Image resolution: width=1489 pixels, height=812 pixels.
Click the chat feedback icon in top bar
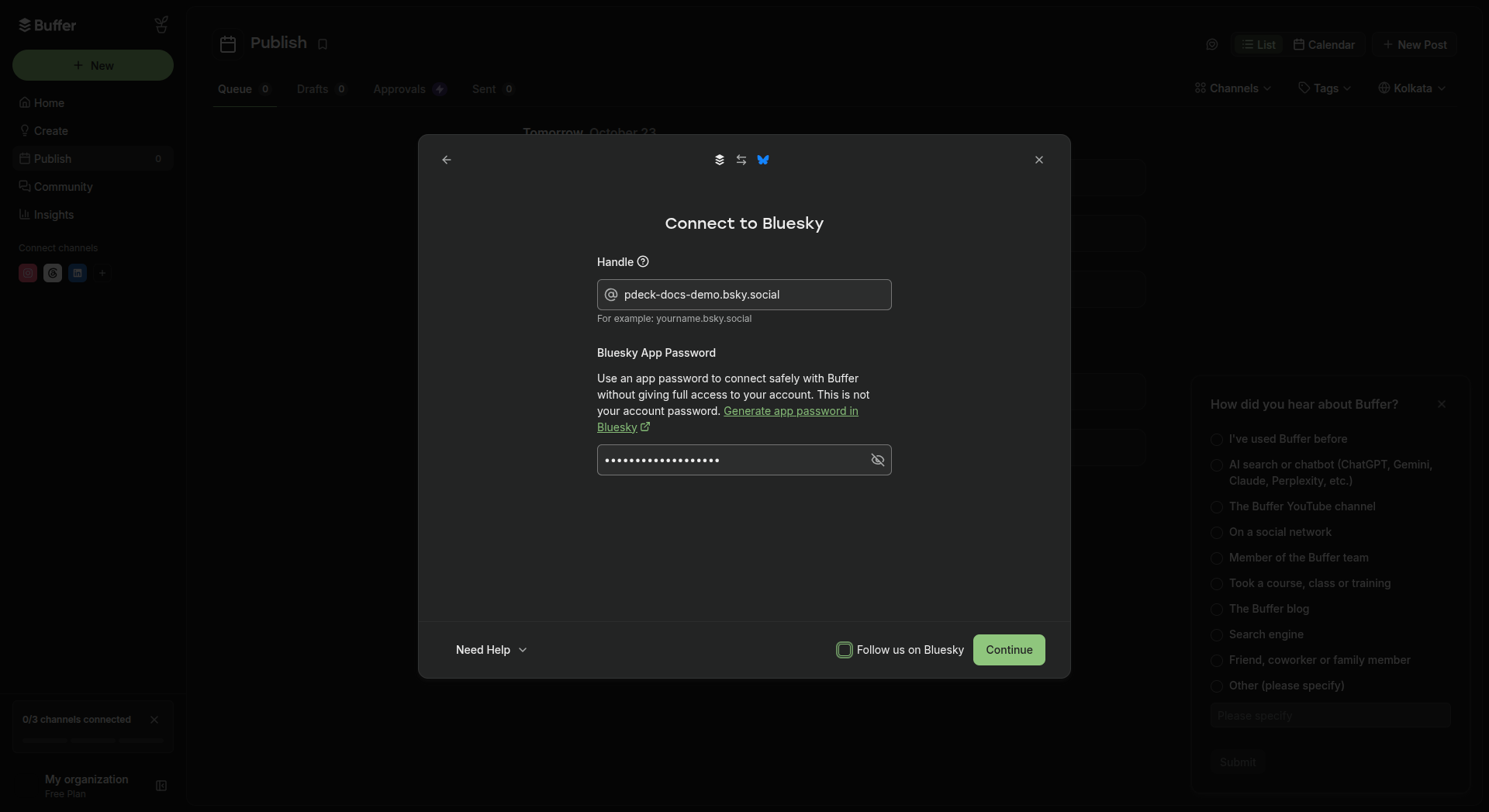[x=1212, y=45]
